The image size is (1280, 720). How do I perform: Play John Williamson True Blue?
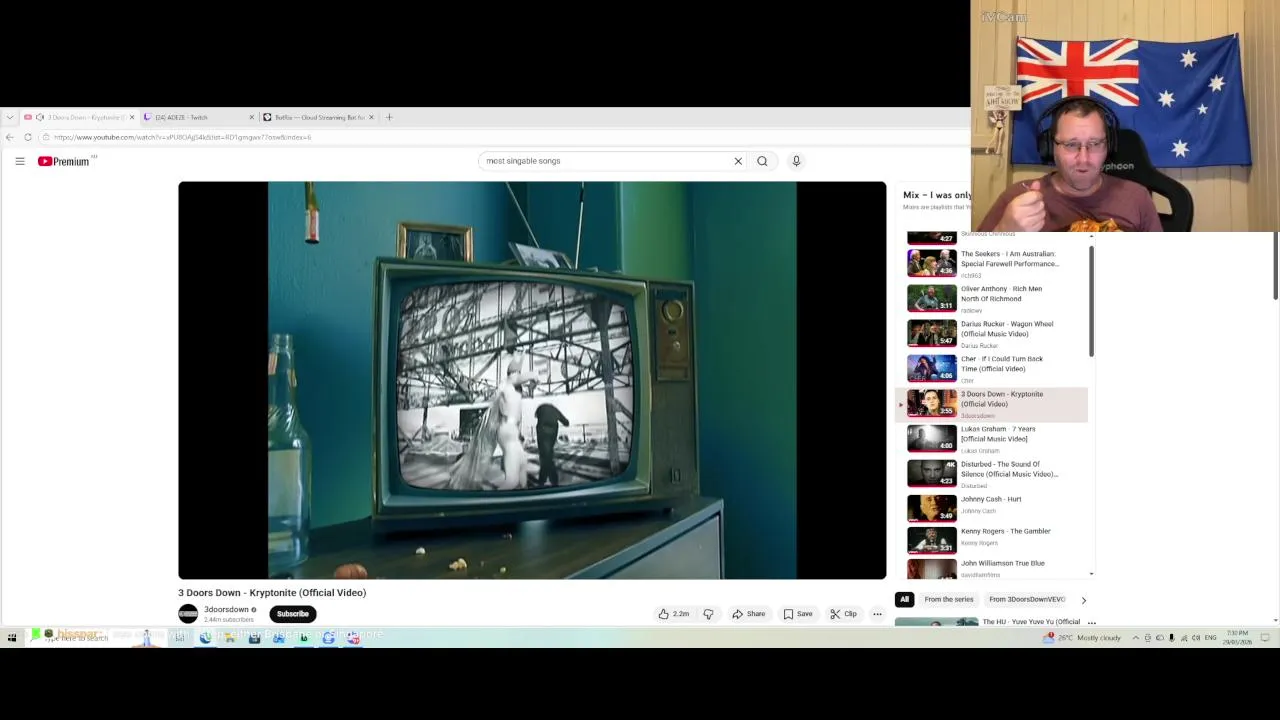point(992,568)
